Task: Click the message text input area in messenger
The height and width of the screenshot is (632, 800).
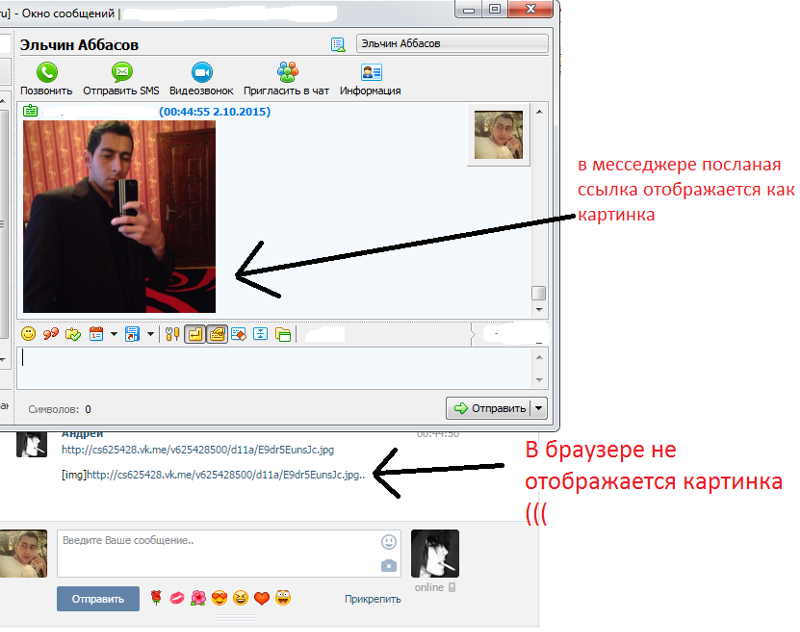Action: [275, 368]
